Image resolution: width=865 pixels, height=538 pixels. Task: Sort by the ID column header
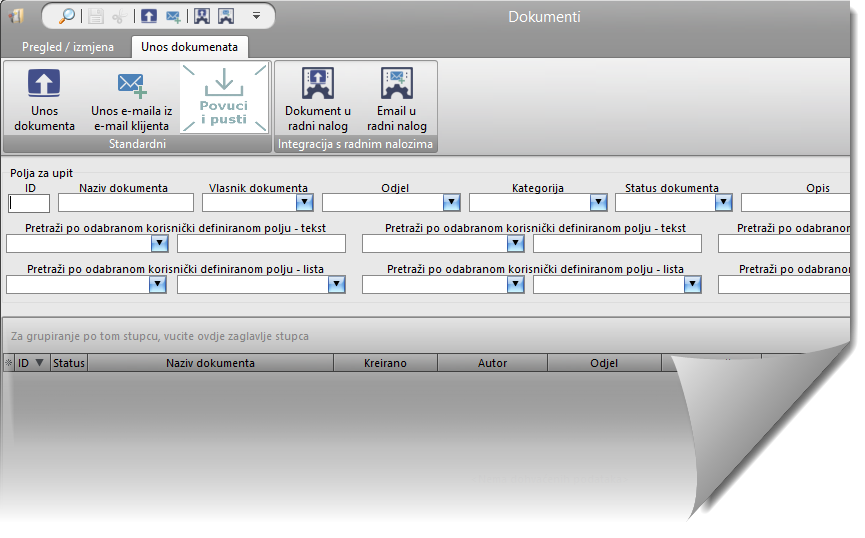pos(31,363)
